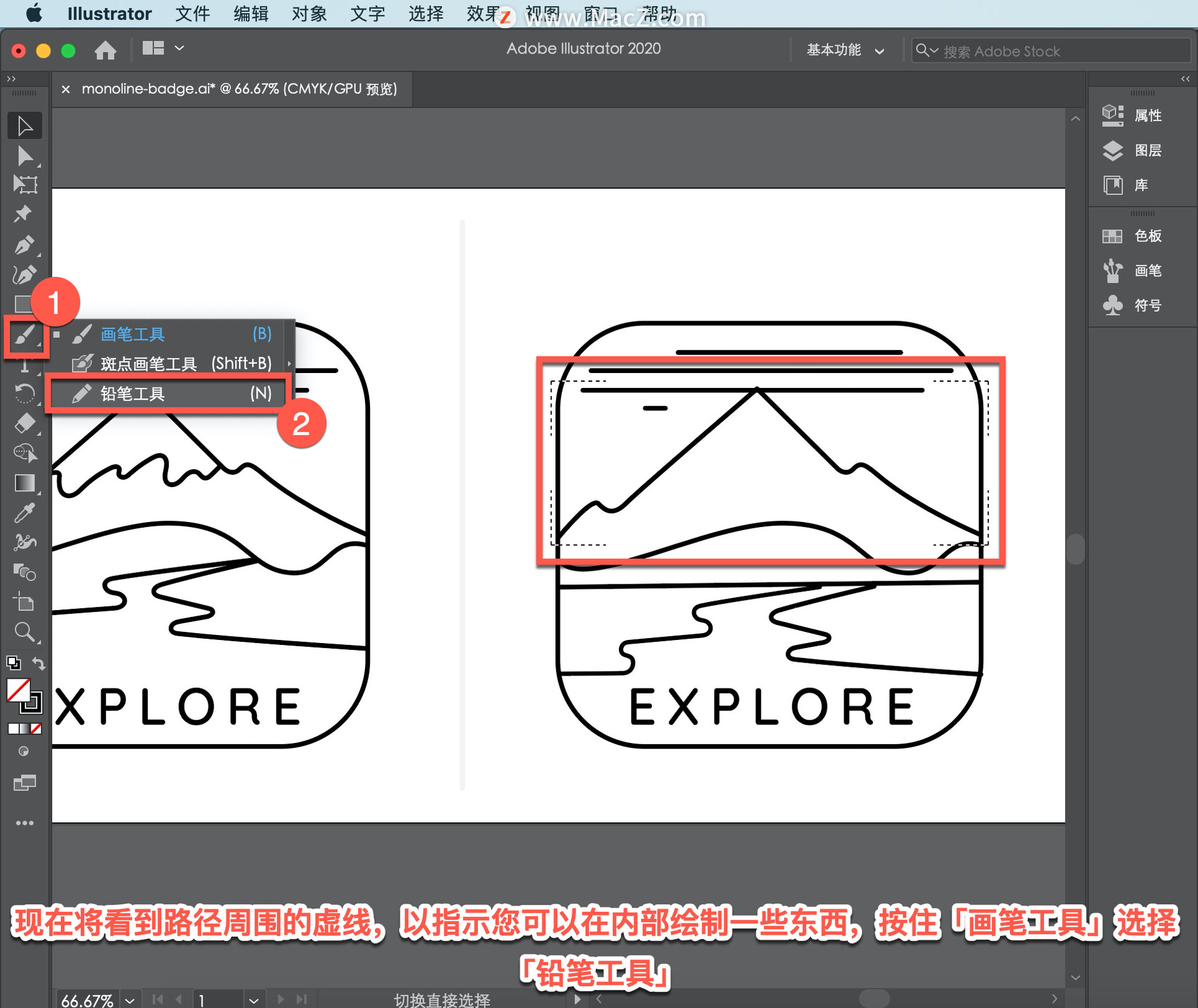This screenshot has height=1008, width=1198.
Task: Choose 铅笔工具 from the flyout
Action: [167, 394]
